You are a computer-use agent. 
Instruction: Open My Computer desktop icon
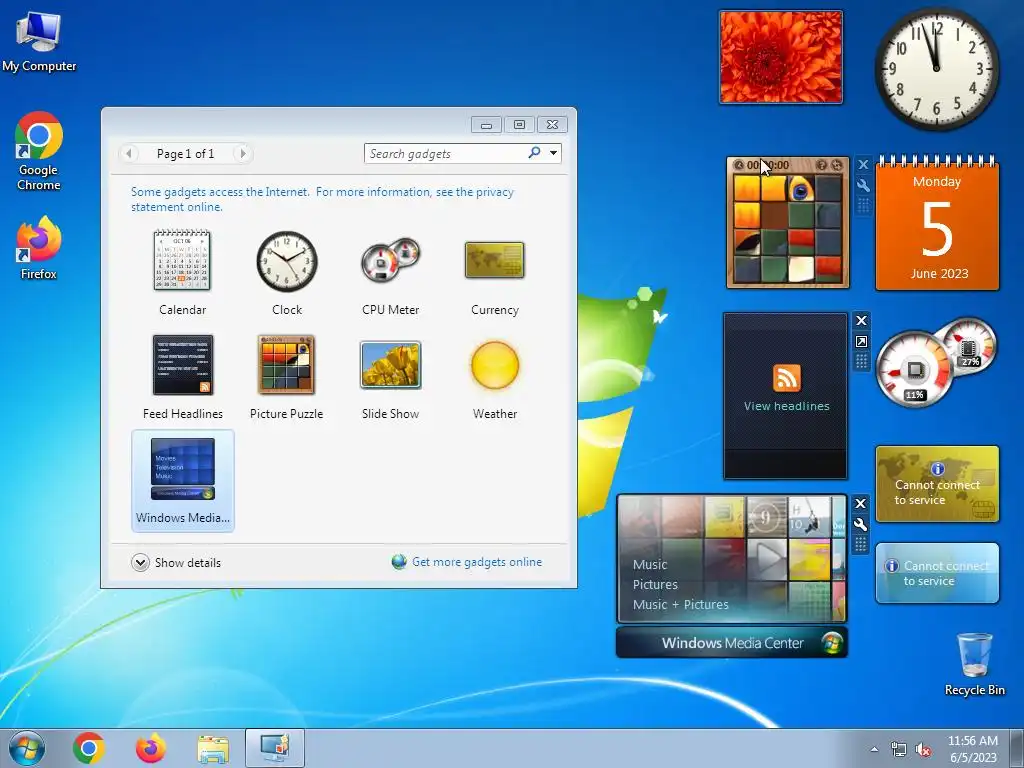(x=39, y=42)
